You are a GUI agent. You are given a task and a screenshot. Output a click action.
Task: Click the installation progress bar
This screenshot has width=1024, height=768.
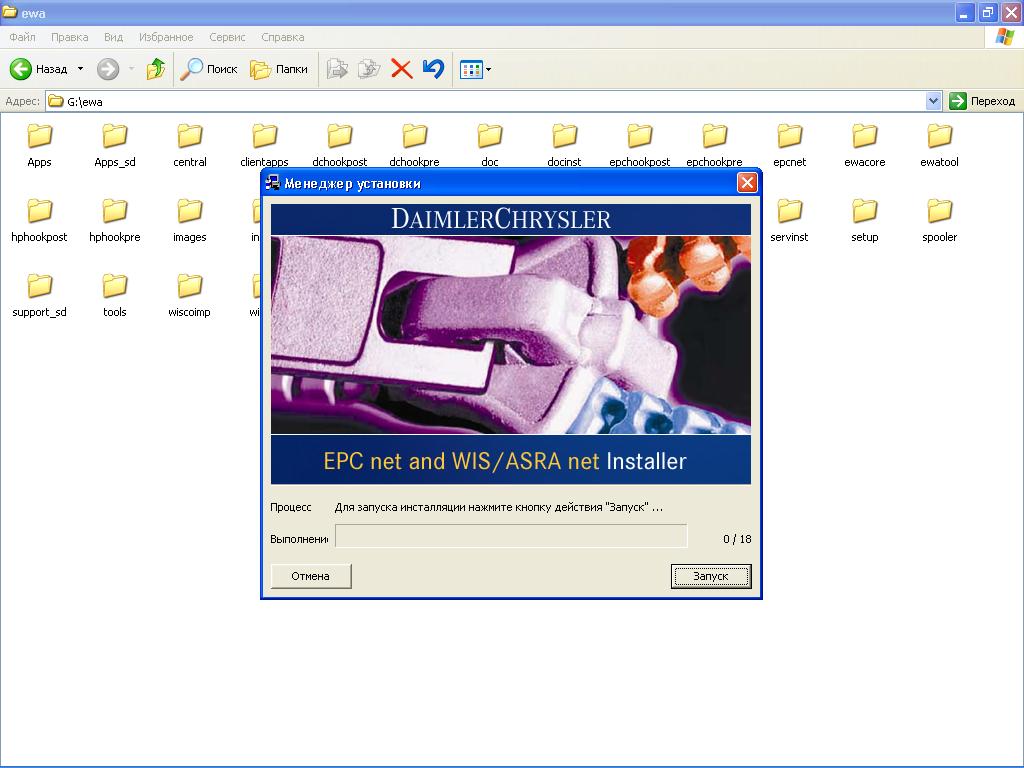(x=511, y=536)
